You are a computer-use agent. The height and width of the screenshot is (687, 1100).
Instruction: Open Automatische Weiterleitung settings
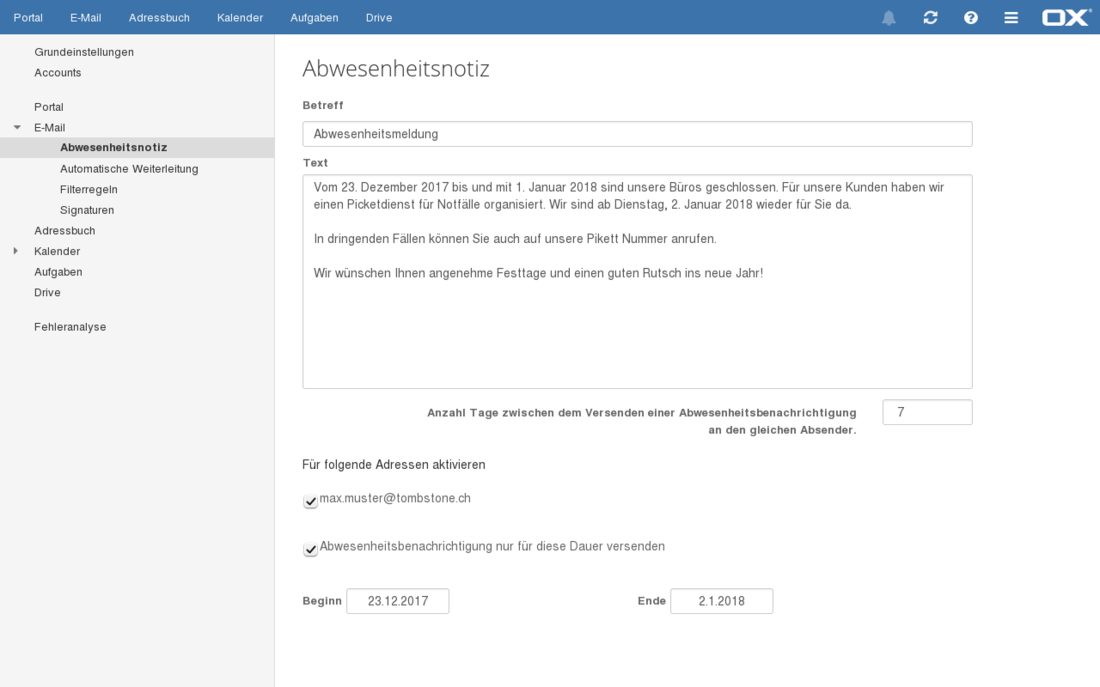point(129,169)
